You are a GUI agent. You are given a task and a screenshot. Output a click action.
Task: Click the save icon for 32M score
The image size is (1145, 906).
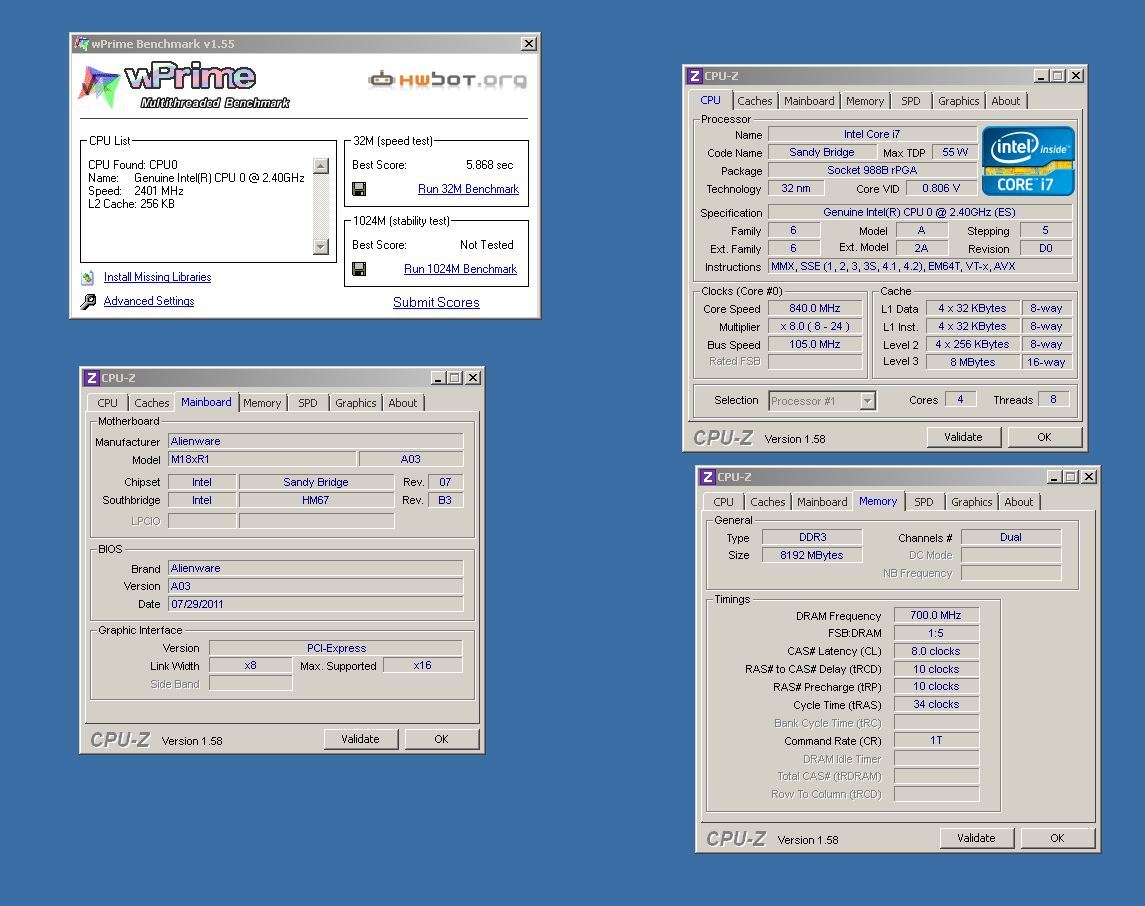point(359,189)
